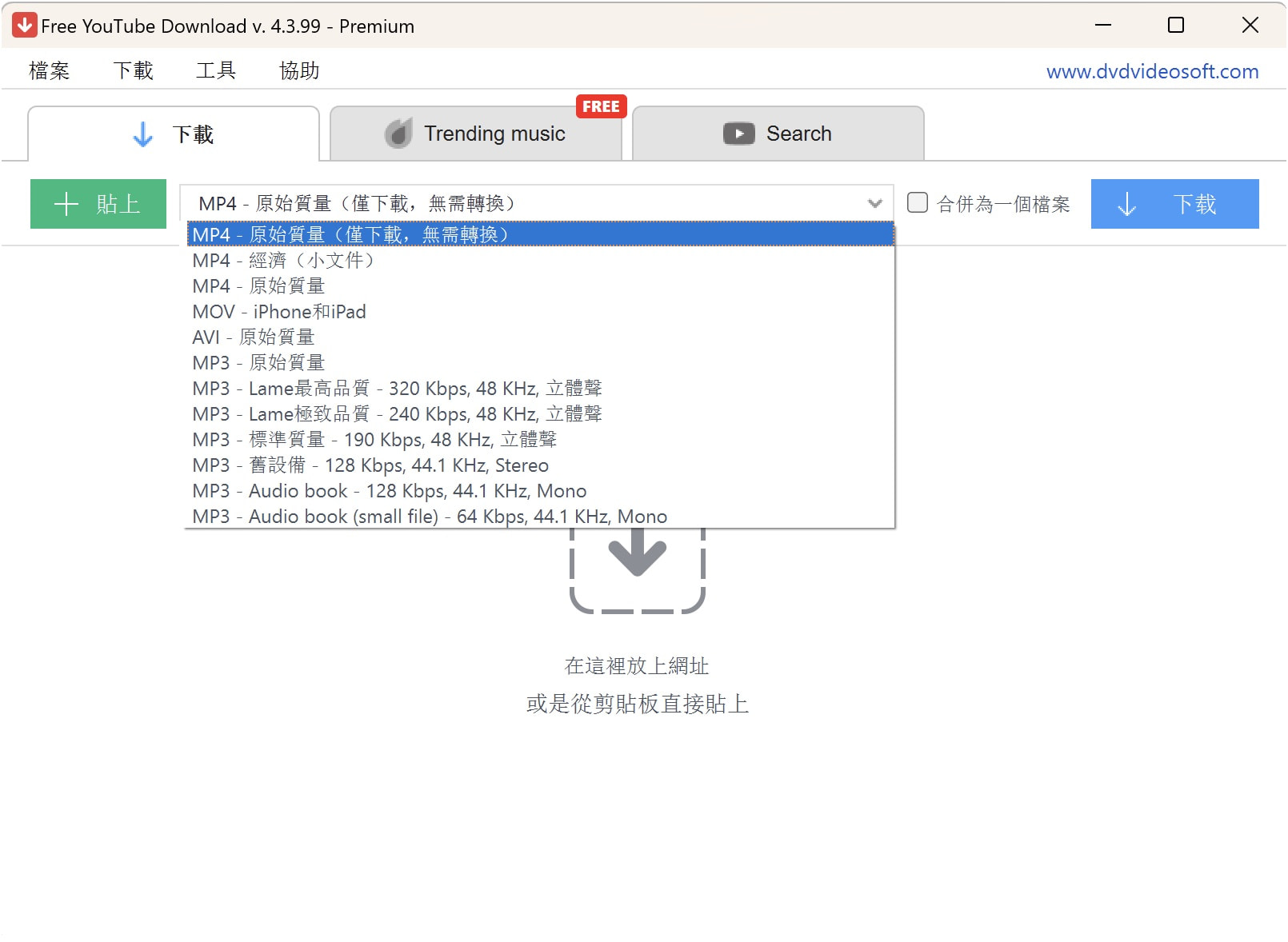Click the Free YouTube Download app logo
The width and height of the screenshot is (1288, 942).
point(25,26)
